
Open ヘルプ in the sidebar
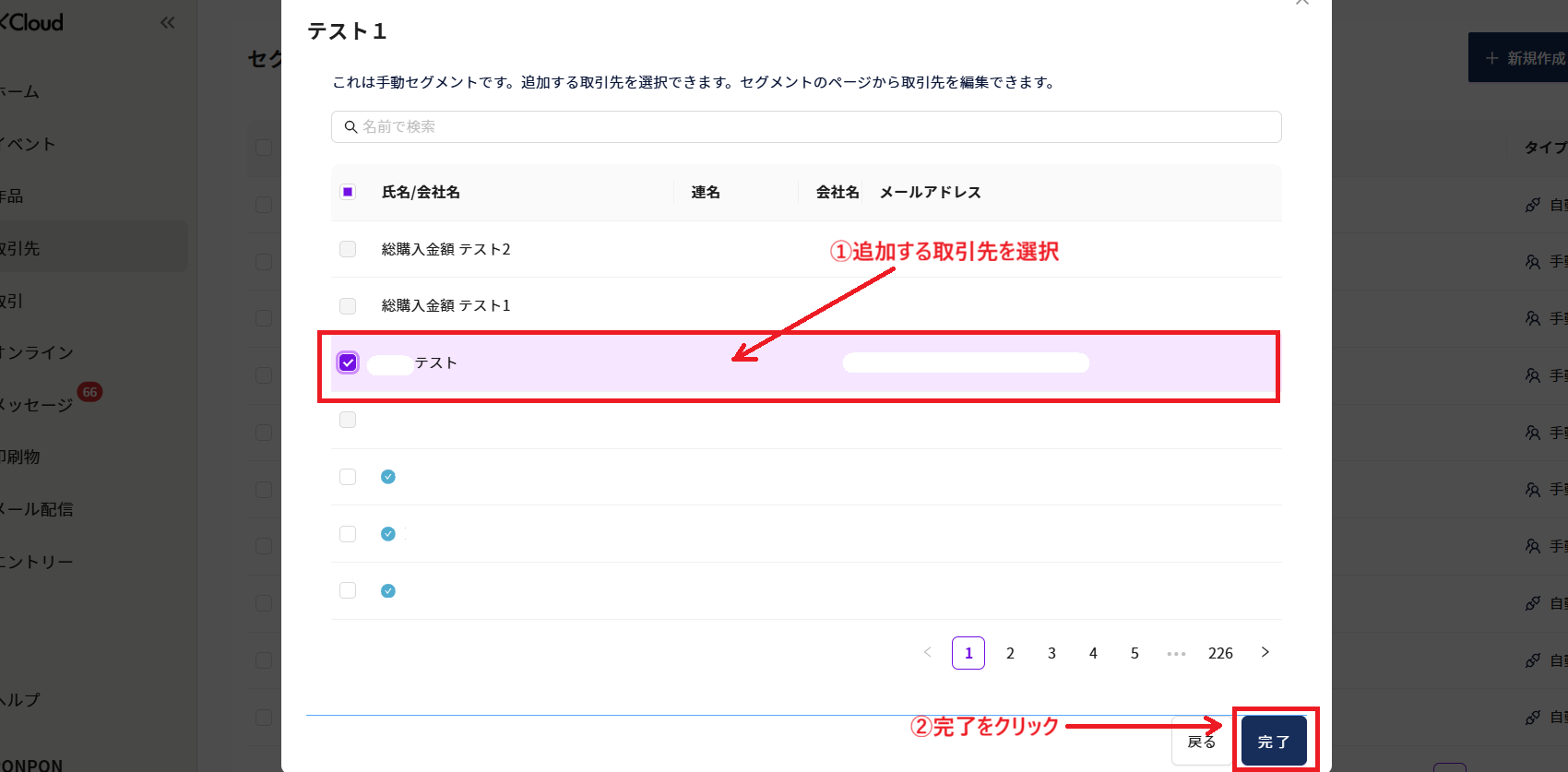20,699
